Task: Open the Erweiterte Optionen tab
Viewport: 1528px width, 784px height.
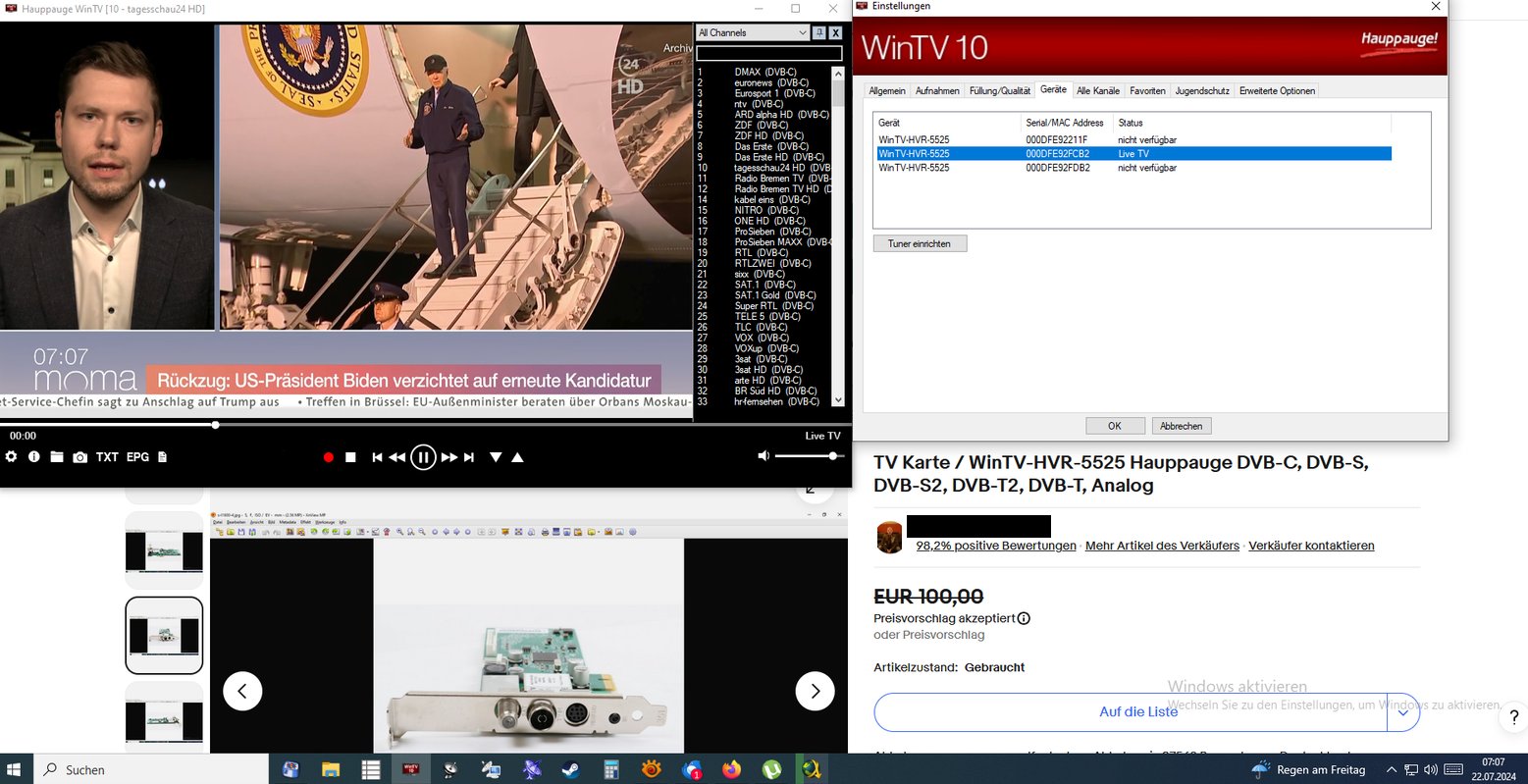Action: (x=1277, y=91)
